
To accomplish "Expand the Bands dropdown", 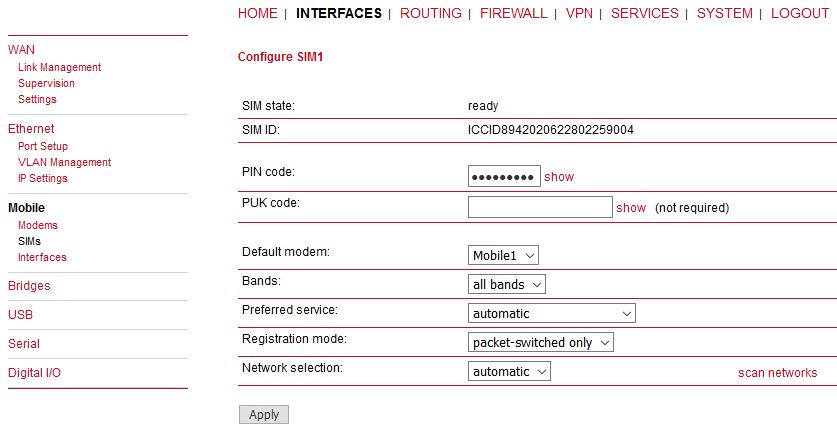I will click(x=507, y=285).
